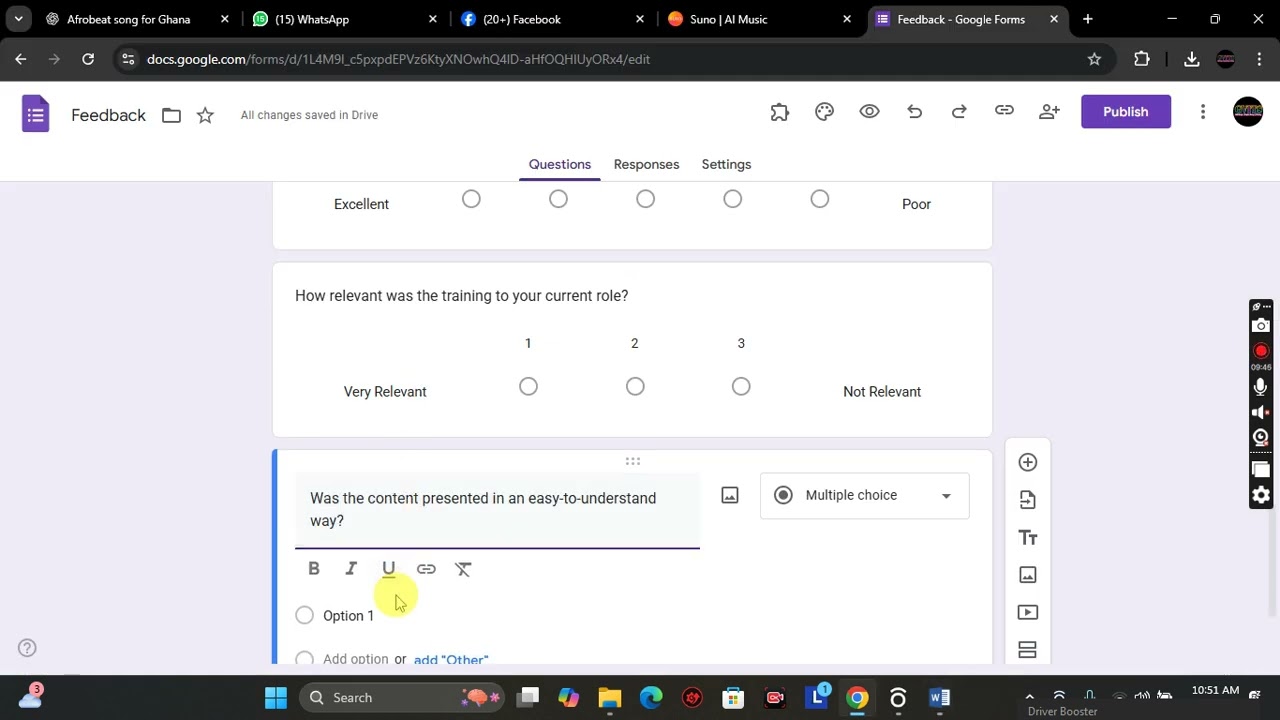Screen dimensions: 1280x720
Task: Click the add "Other" link
Action: pos(451,659)
